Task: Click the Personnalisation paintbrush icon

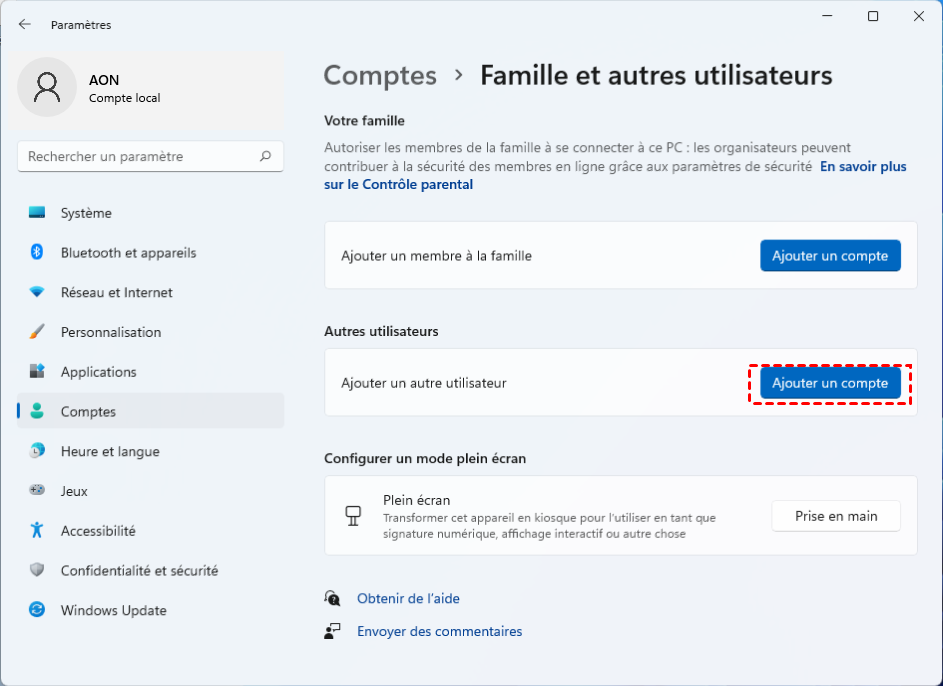Action: coord(37,332)
